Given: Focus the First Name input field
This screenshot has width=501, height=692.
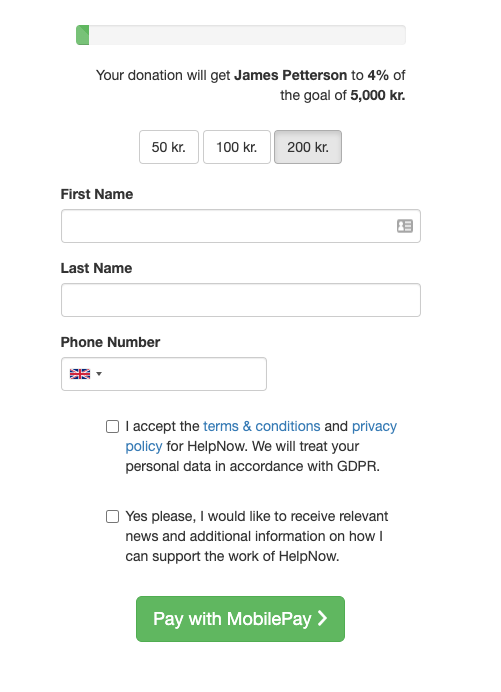Looking at the screenshot, I should click(x=241, y=226).
